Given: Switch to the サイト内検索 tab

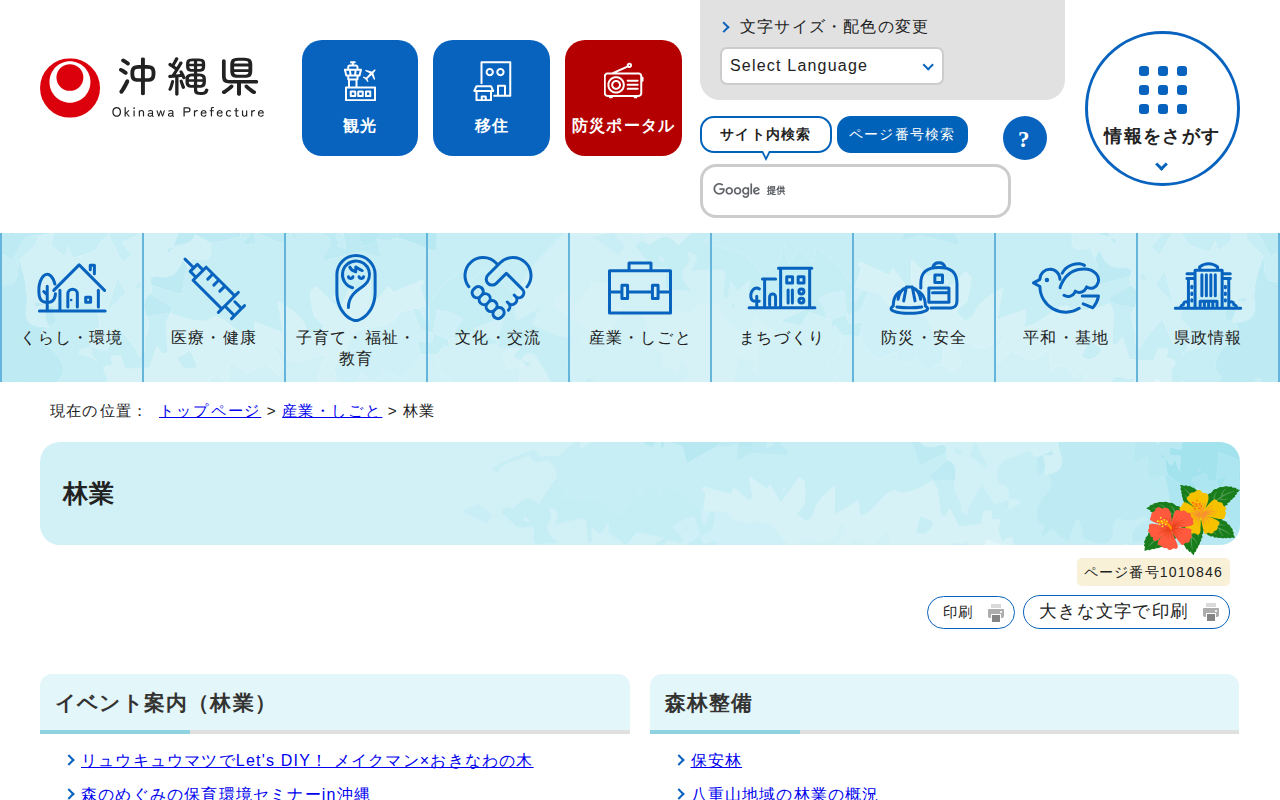Looking at the screenshot, I should (x=765, y=135).
